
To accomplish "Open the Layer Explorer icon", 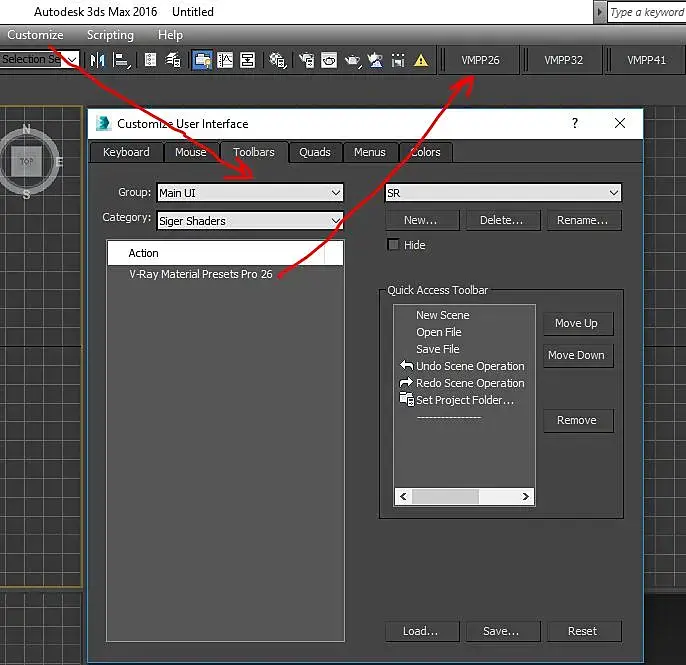I will [x=173, y=60].
